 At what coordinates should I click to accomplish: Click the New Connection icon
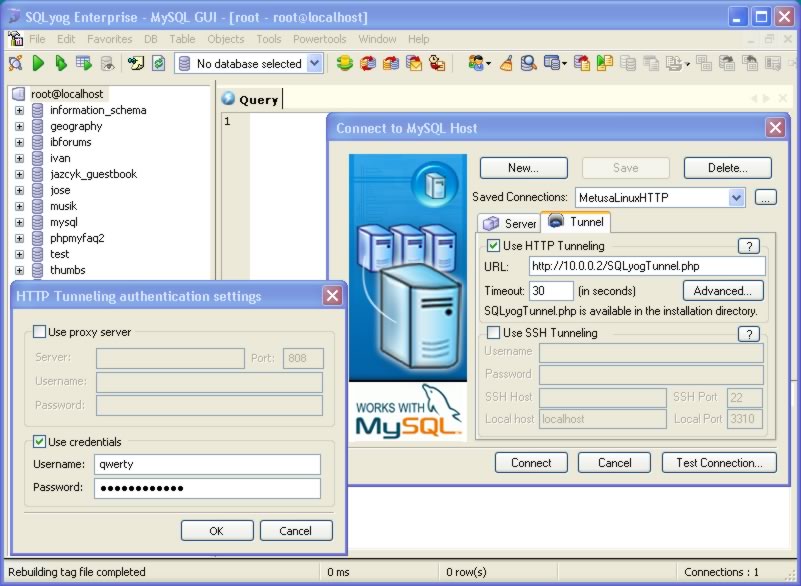(14, 62)
